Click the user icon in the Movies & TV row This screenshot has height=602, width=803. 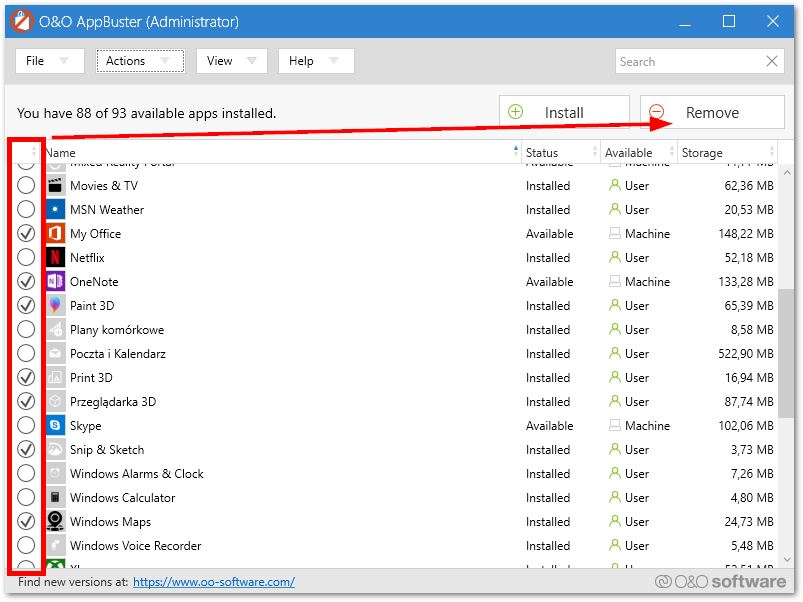[x=615, y=185]
